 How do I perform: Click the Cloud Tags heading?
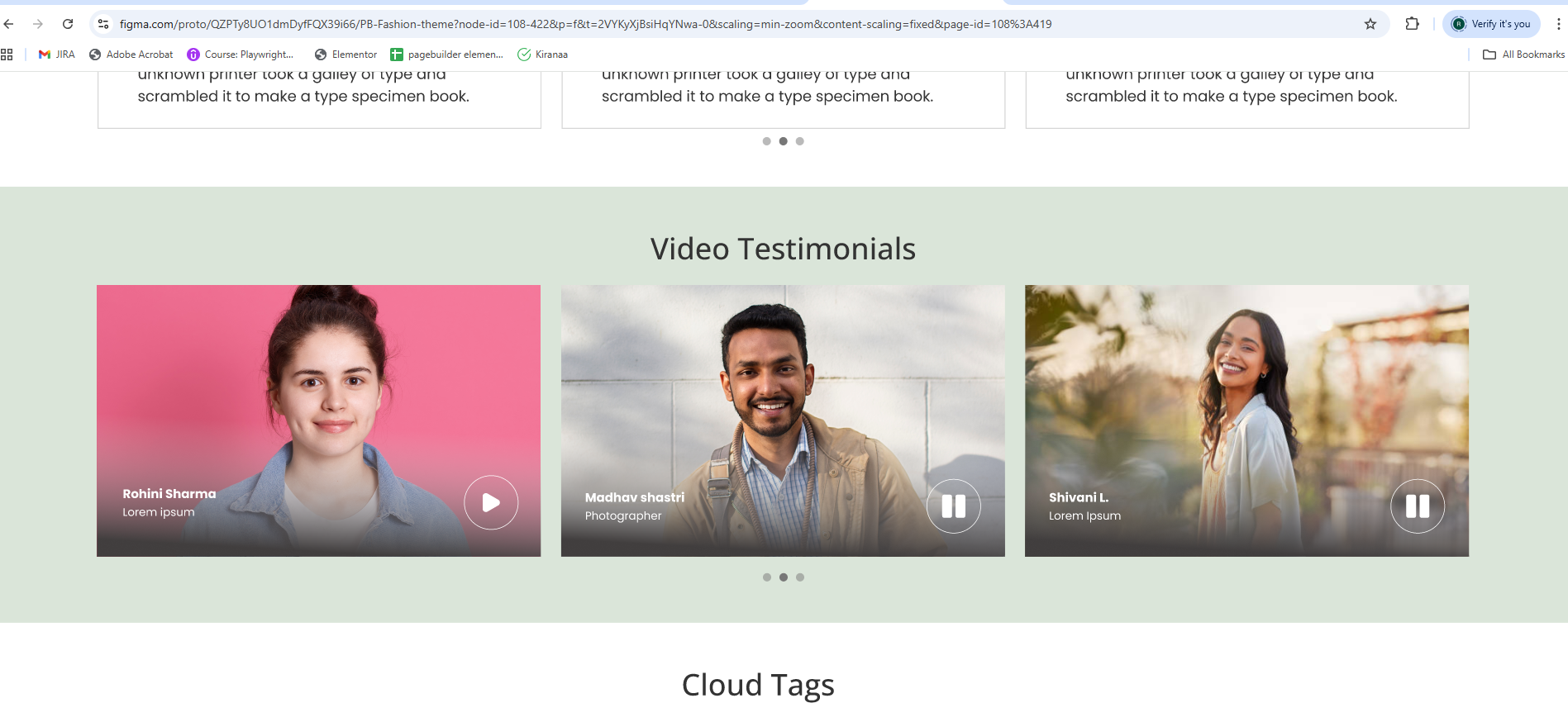click(x=758, y=685)
